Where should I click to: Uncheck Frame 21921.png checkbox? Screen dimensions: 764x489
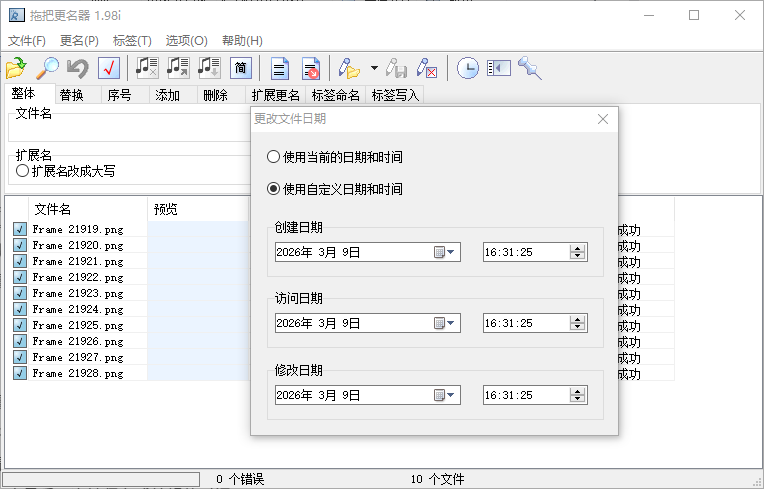(19, 261)
